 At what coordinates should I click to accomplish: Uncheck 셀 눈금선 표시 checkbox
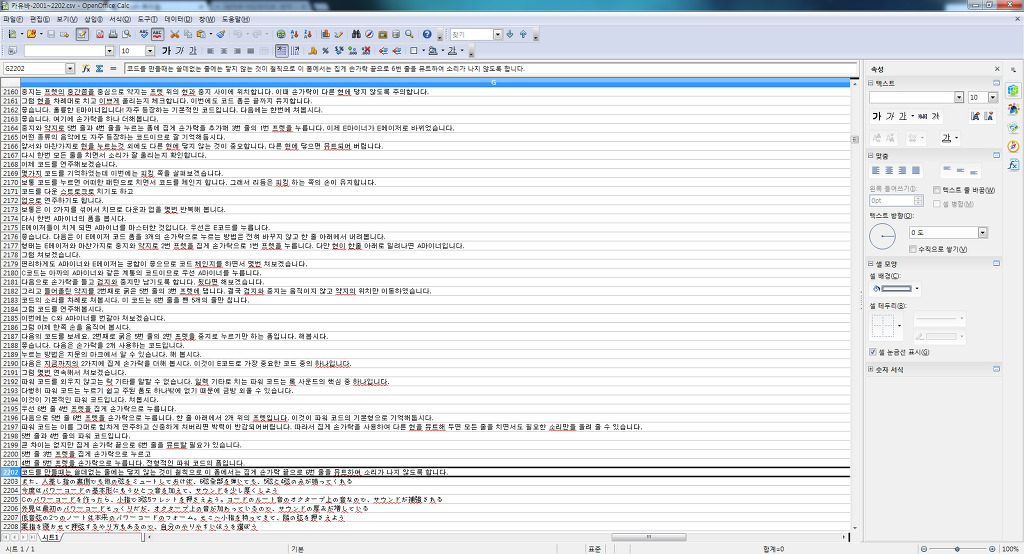point(873,352)
